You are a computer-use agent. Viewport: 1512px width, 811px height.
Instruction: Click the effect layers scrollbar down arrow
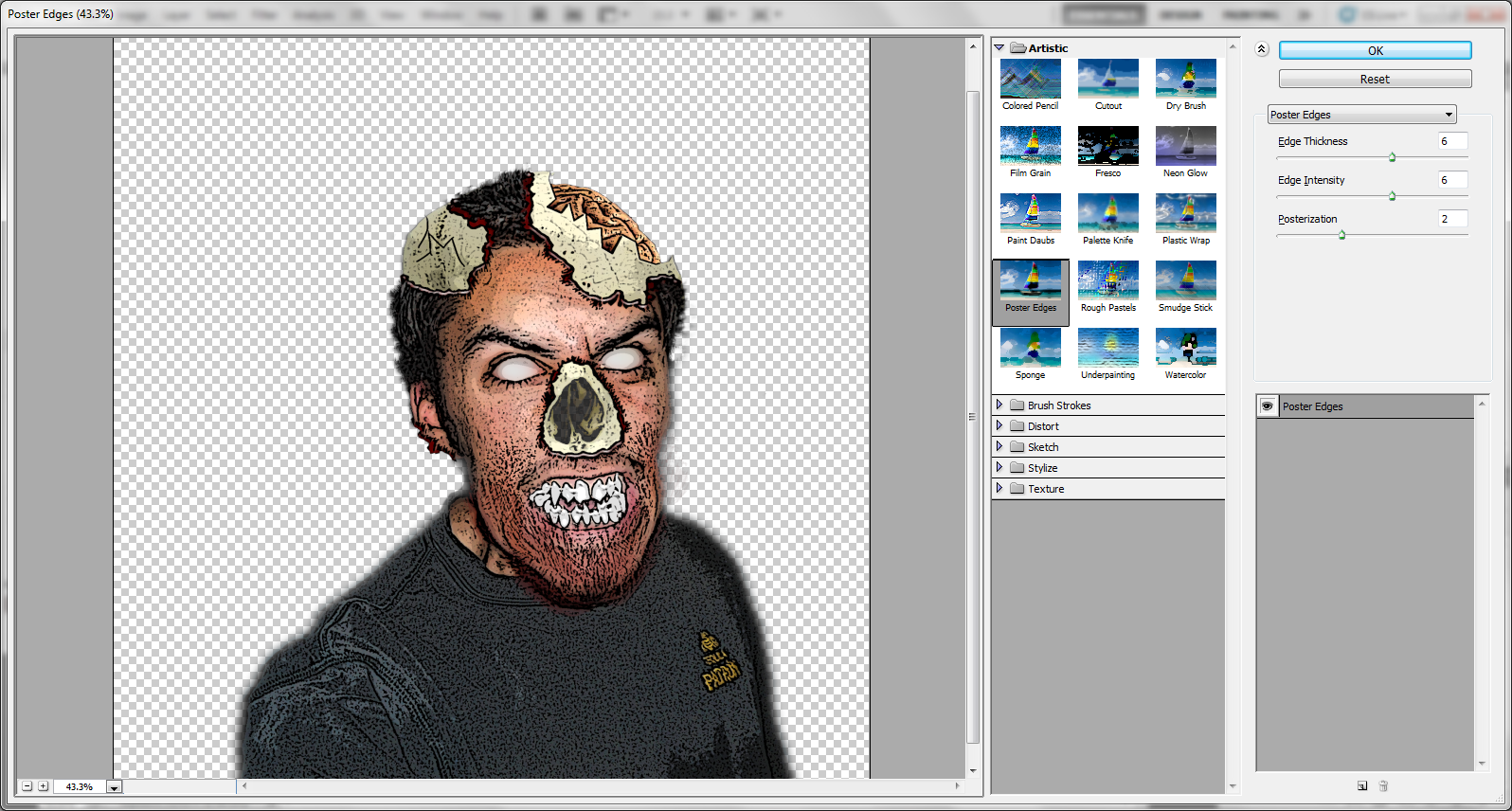pos(1482,764)
